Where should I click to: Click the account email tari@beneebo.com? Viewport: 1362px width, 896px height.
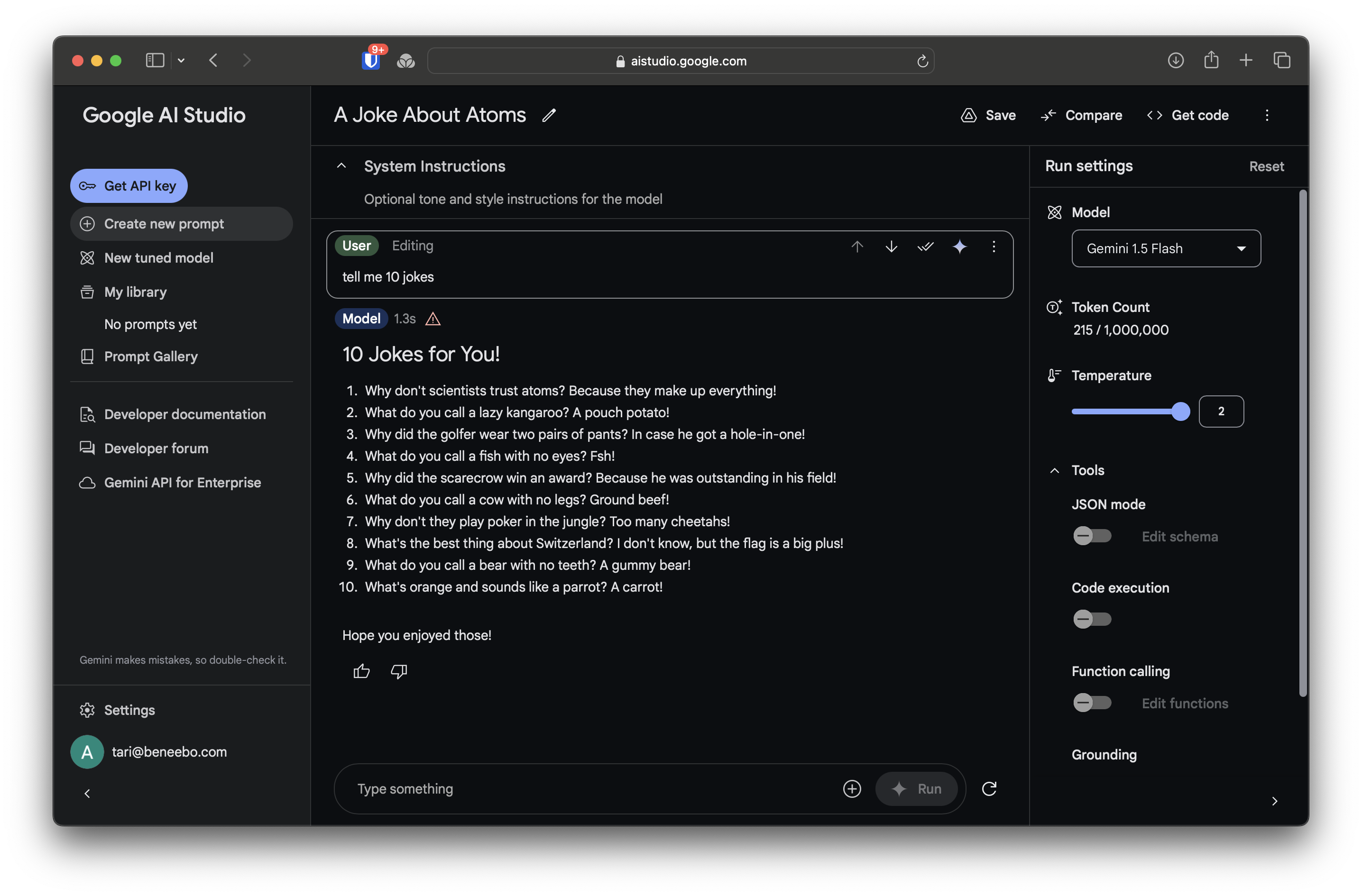[169, 752]
